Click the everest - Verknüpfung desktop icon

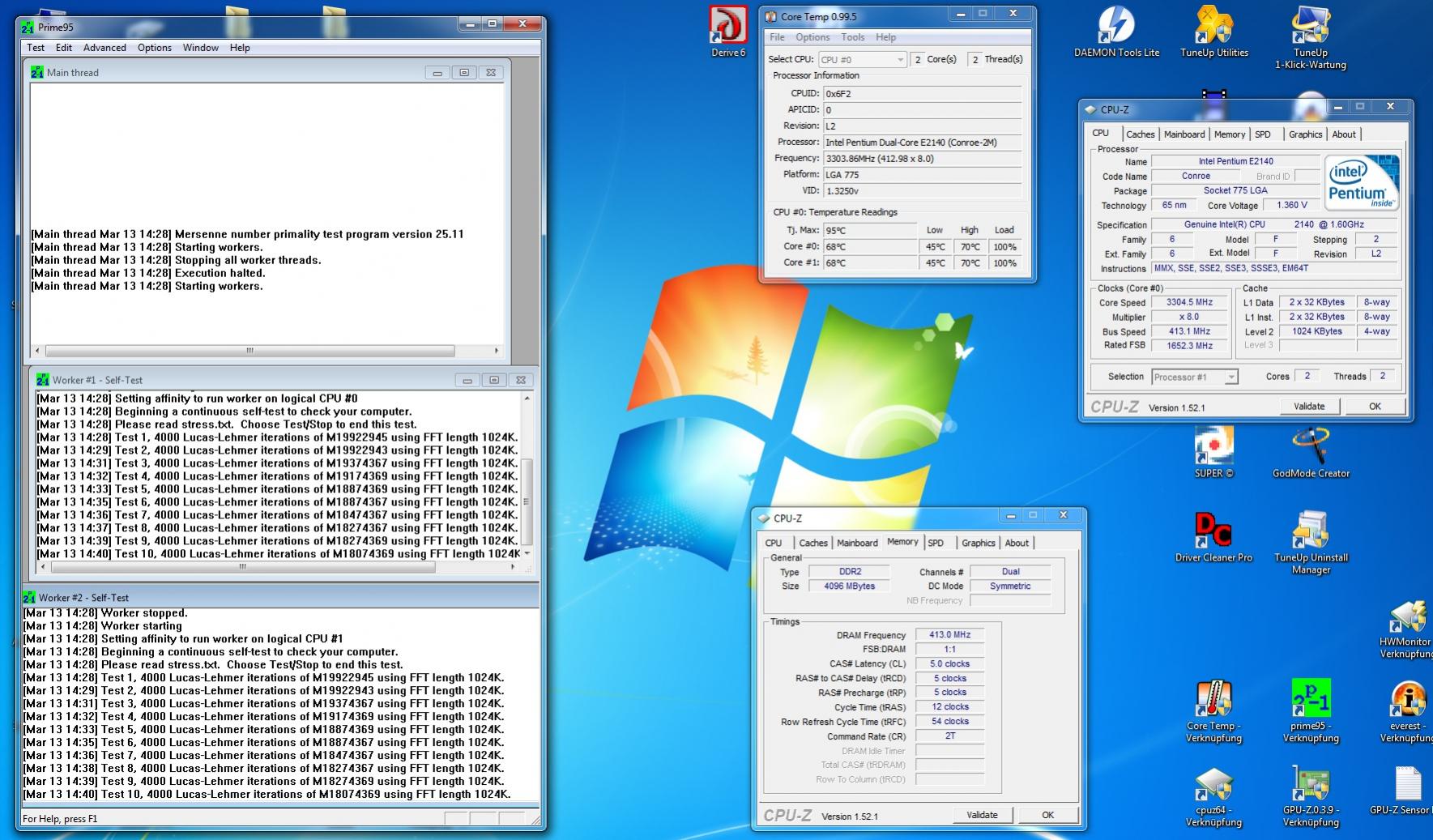(1406, 711)
